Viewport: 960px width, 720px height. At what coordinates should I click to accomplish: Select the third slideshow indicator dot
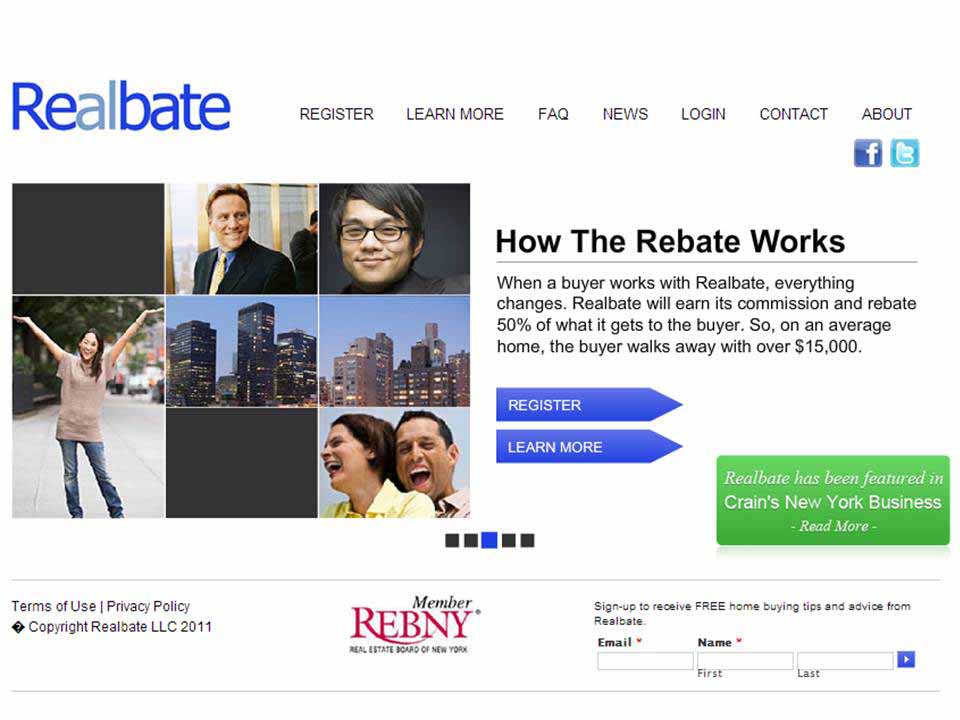pyautogui.click(x=489, y=541)
